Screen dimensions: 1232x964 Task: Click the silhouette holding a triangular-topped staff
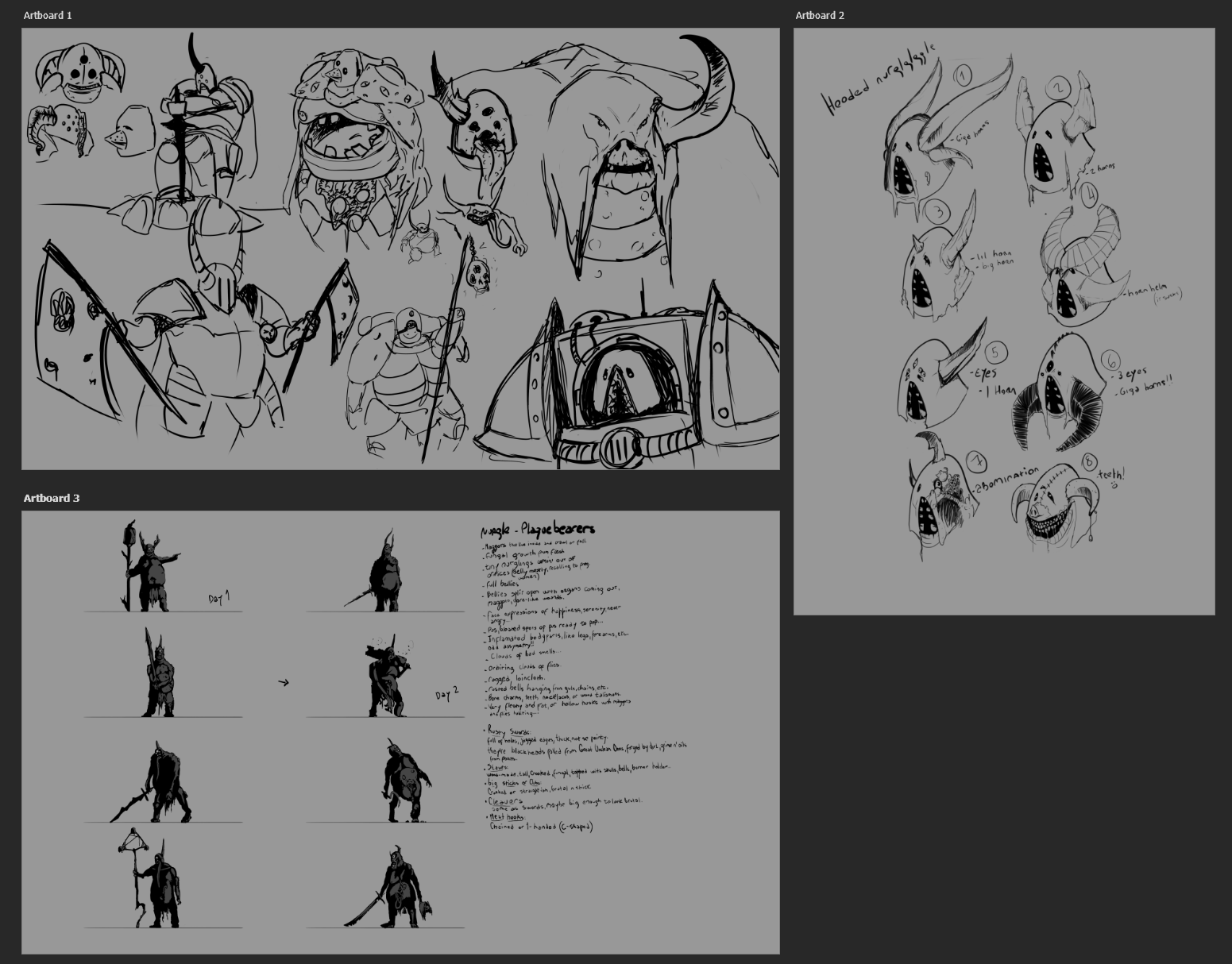(151, 878)
